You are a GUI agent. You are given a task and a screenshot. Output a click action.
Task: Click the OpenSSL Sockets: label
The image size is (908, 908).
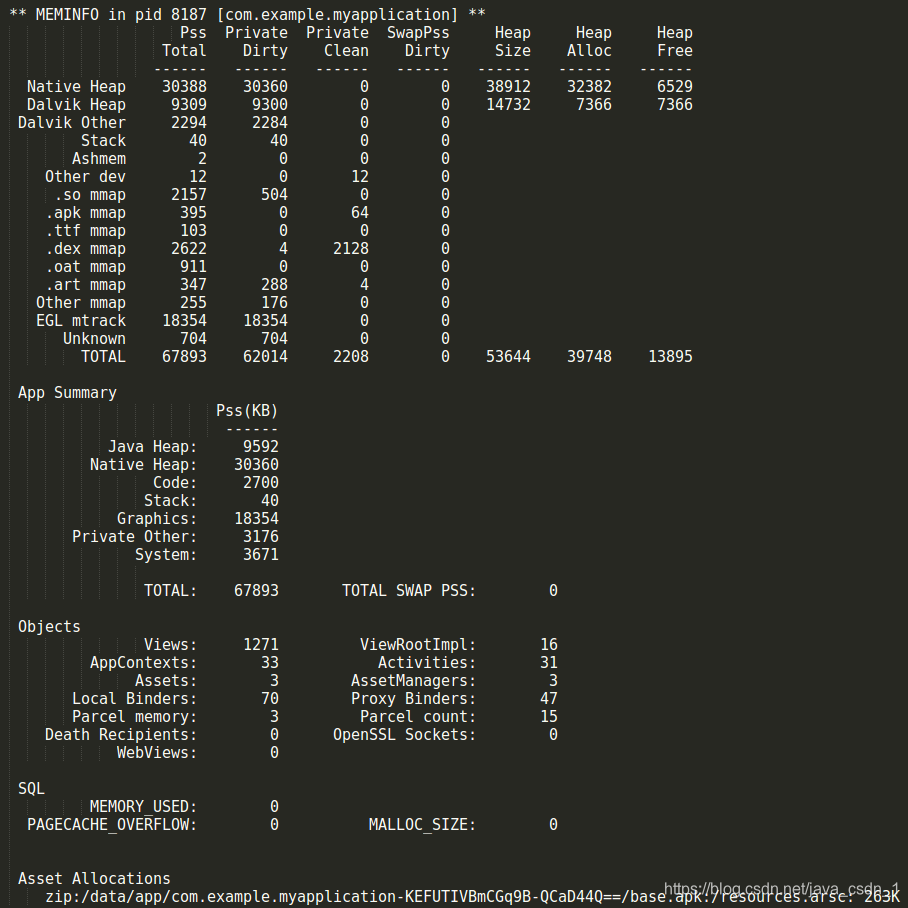[x=404, y=734]
